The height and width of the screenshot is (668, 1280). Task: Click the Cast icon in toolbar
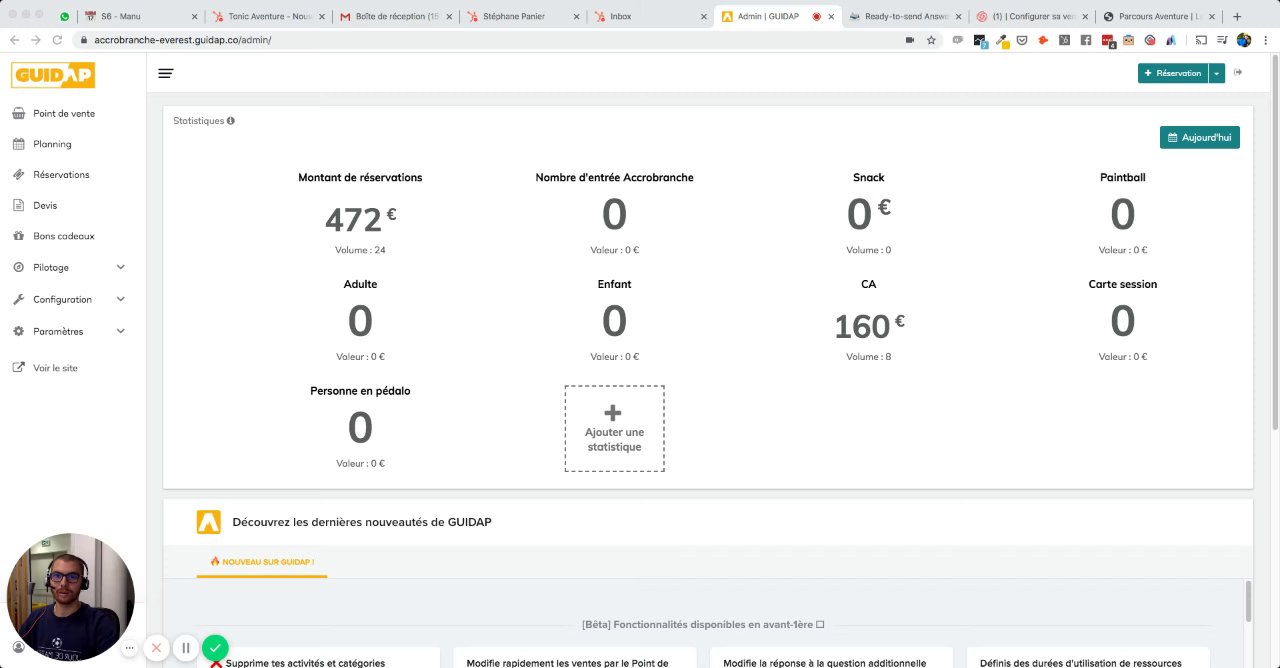coord(1201,40)
